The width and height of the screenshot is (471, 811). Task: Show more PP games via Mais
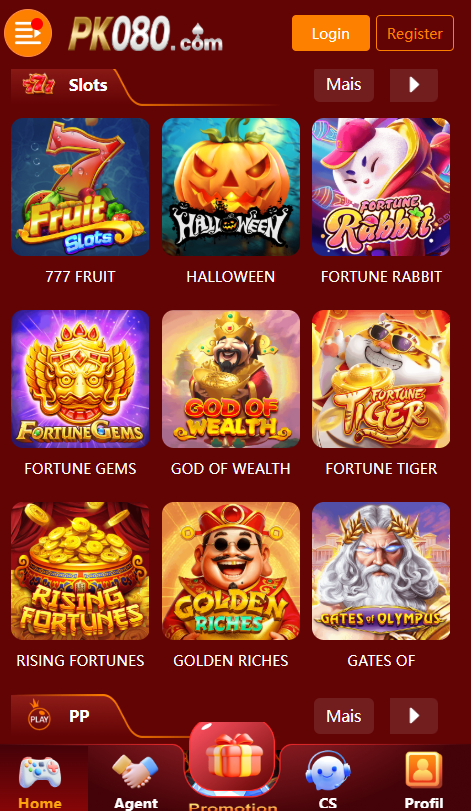[344, 716]
